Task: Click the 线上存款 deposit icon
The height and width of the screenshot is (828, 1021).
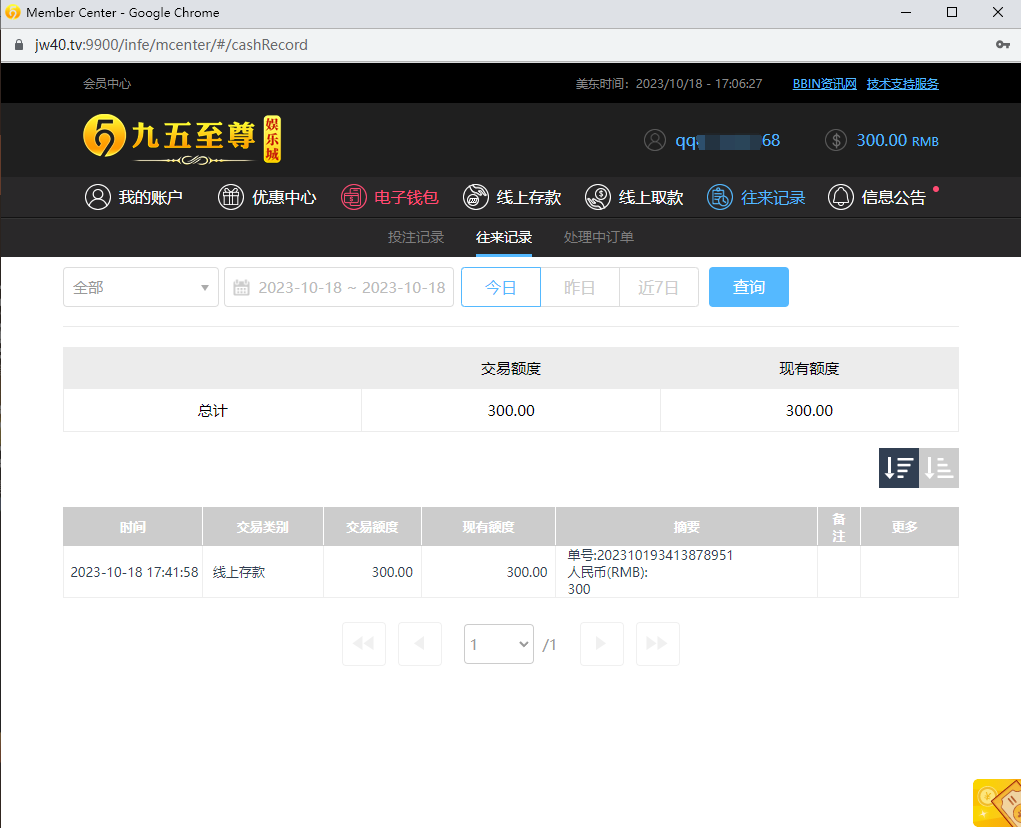Action: pyautogui.click(x=476, y=197)
